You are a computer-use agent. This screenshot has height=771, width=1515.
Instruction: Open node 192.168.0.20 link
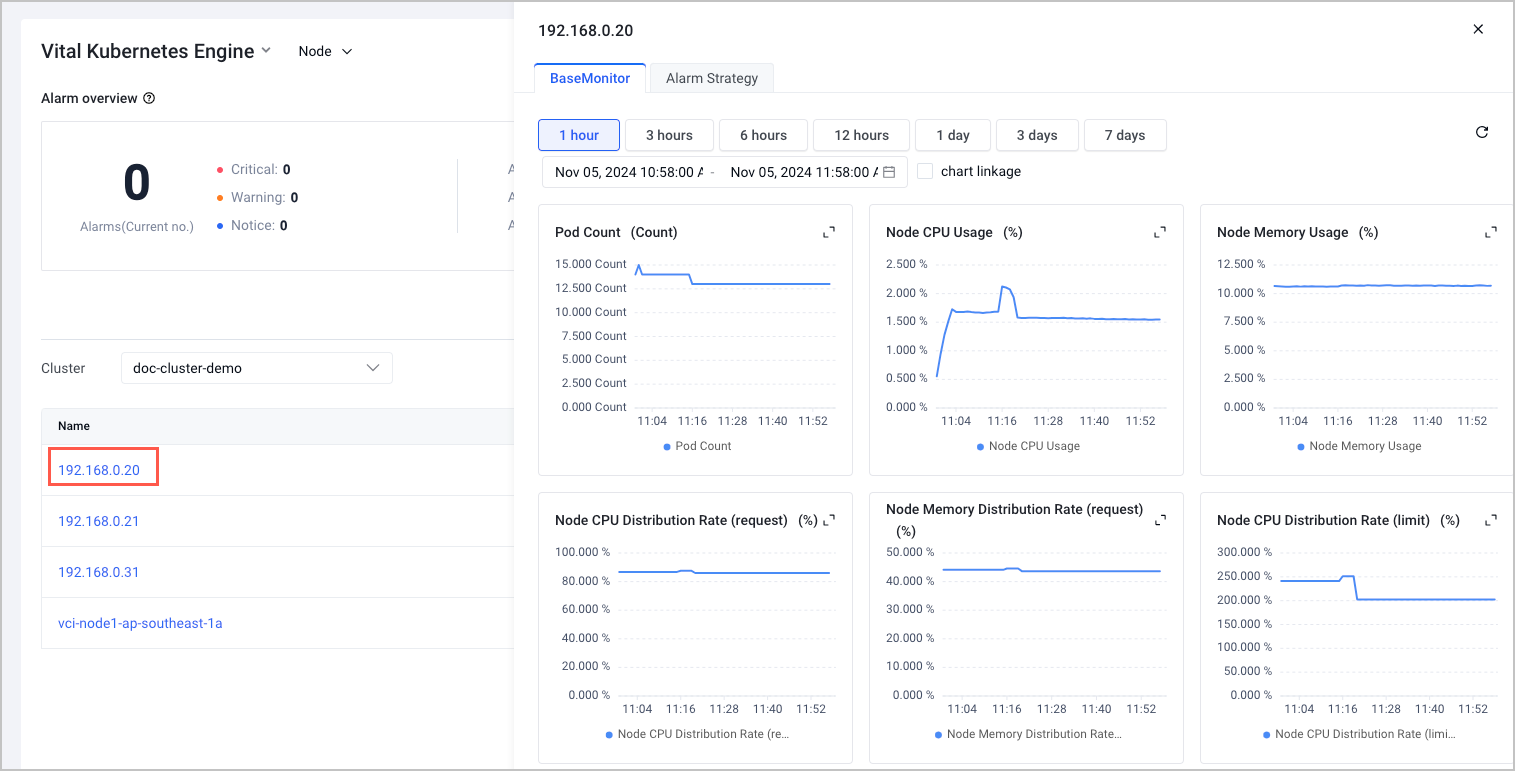click(99, 470)
